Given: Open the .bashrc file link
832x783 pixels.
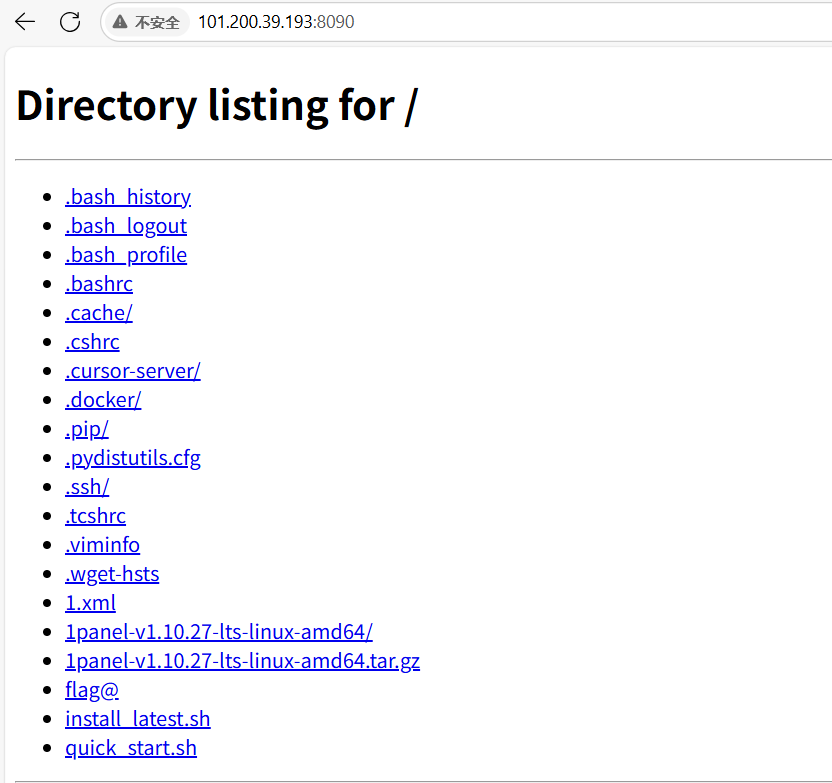Looking at the screenshot, I should tap(99, 284).
